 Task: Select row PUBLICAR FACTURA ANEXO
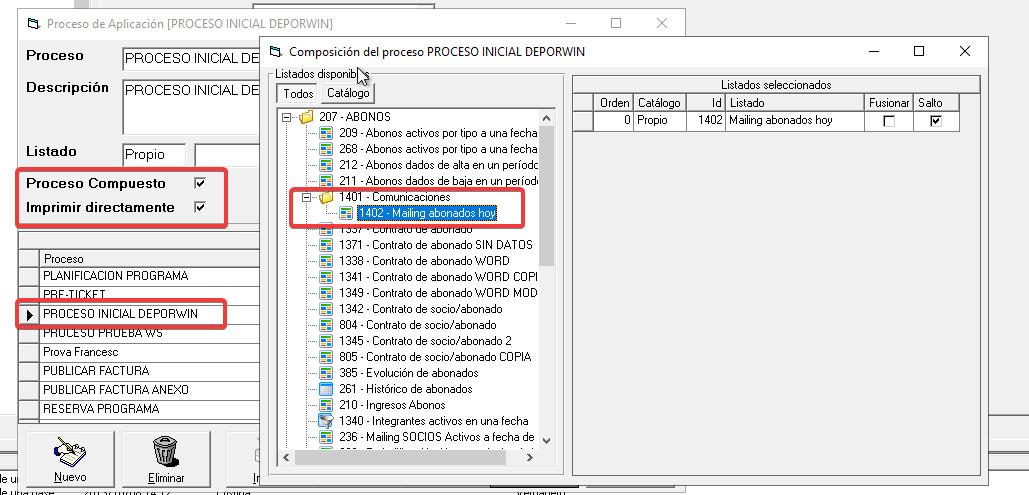click(x=150, y=390)
